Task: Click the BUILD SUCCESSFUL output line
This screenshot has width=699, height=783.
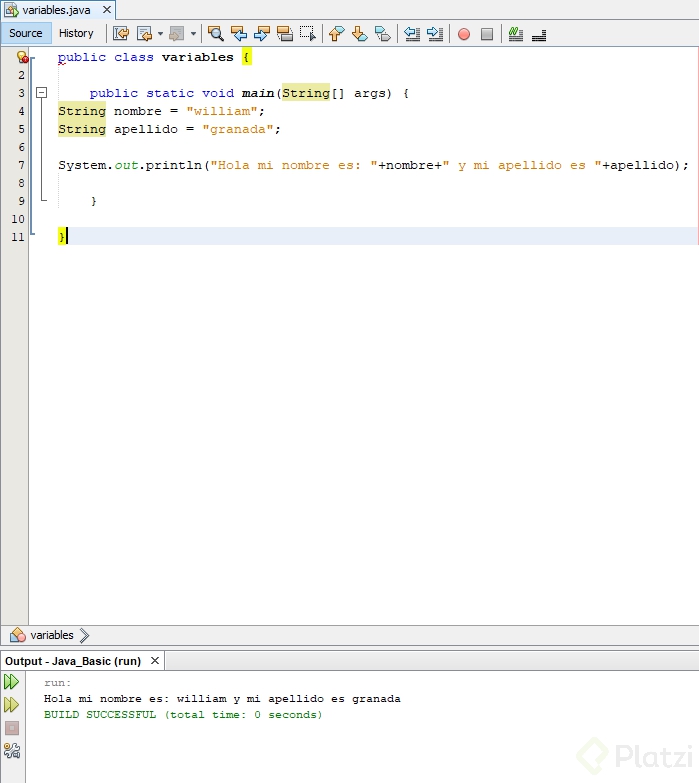Action: click(183, 715)
